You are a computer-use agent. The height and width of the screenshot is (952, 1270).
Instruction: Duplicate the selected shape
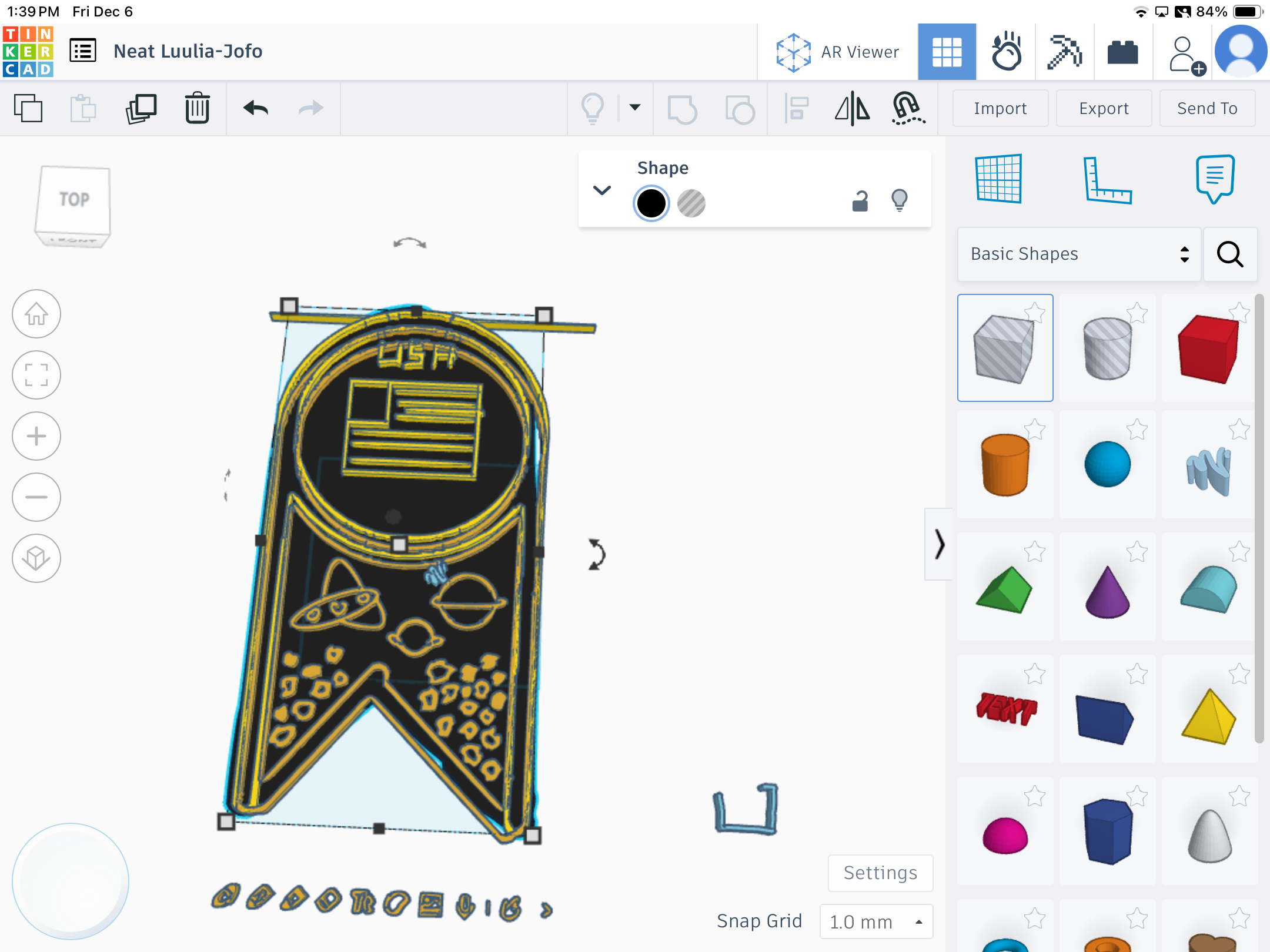pos(141,108)
